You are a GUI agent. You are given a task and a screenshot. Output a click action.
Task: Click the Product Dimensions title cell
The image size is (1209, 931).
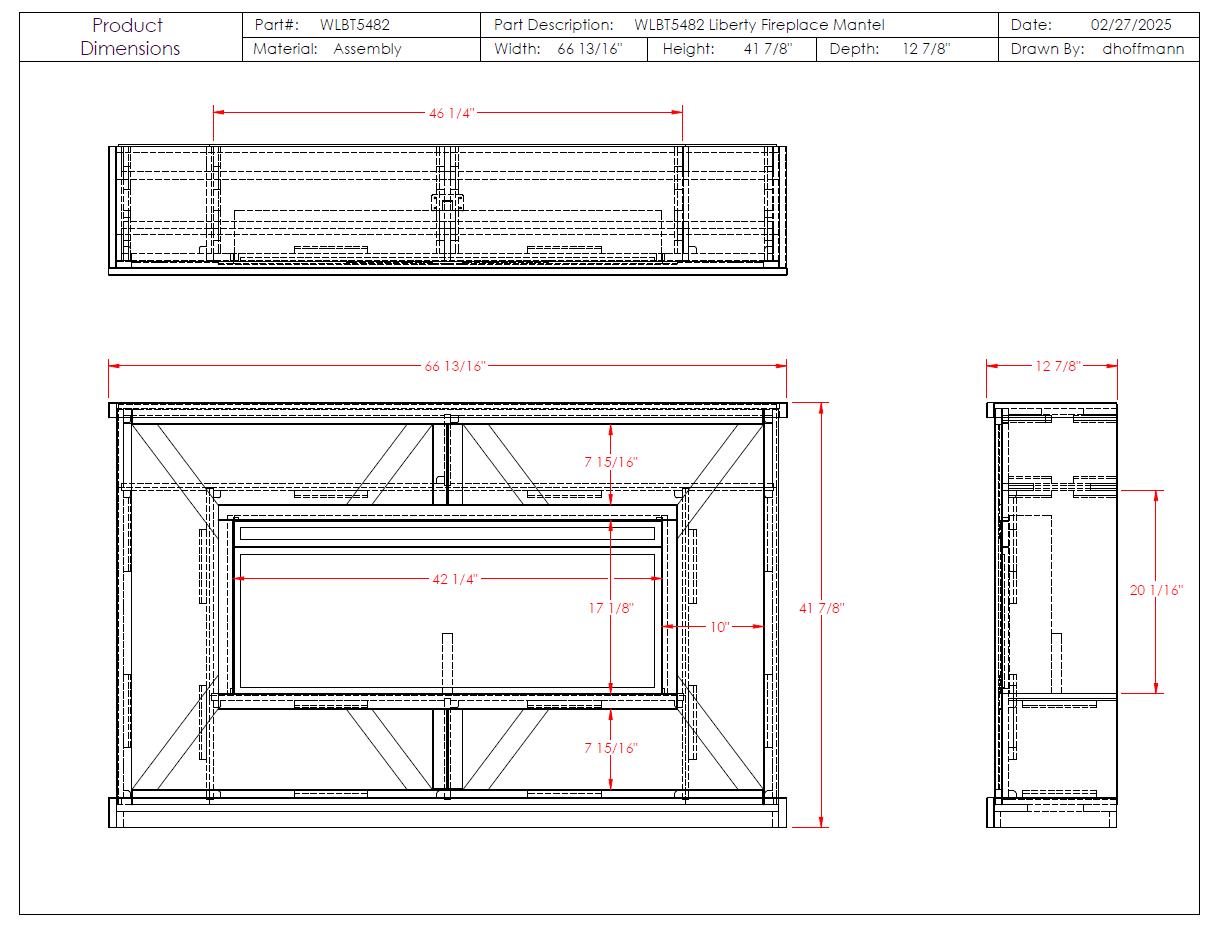[x=130, y=37]
